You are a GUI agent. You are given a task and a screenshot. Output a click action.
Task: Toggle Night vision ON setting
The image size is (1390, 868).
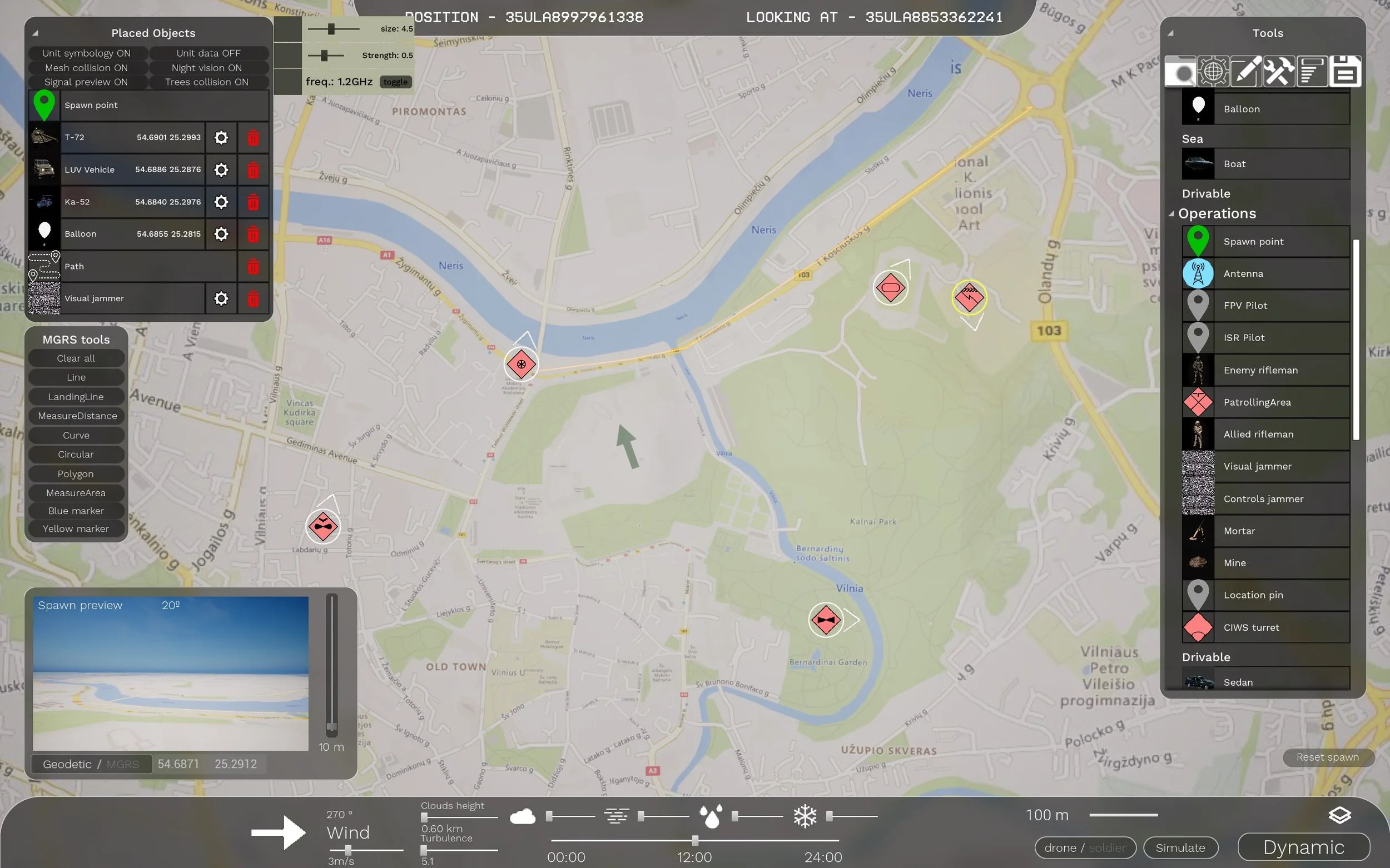point(207,68)
